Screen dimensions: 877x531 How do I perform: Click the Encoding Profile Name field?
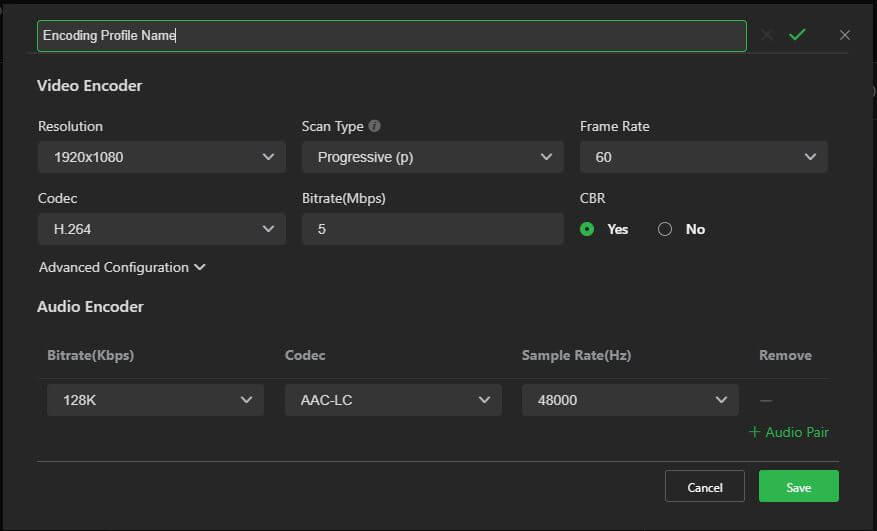391,36
